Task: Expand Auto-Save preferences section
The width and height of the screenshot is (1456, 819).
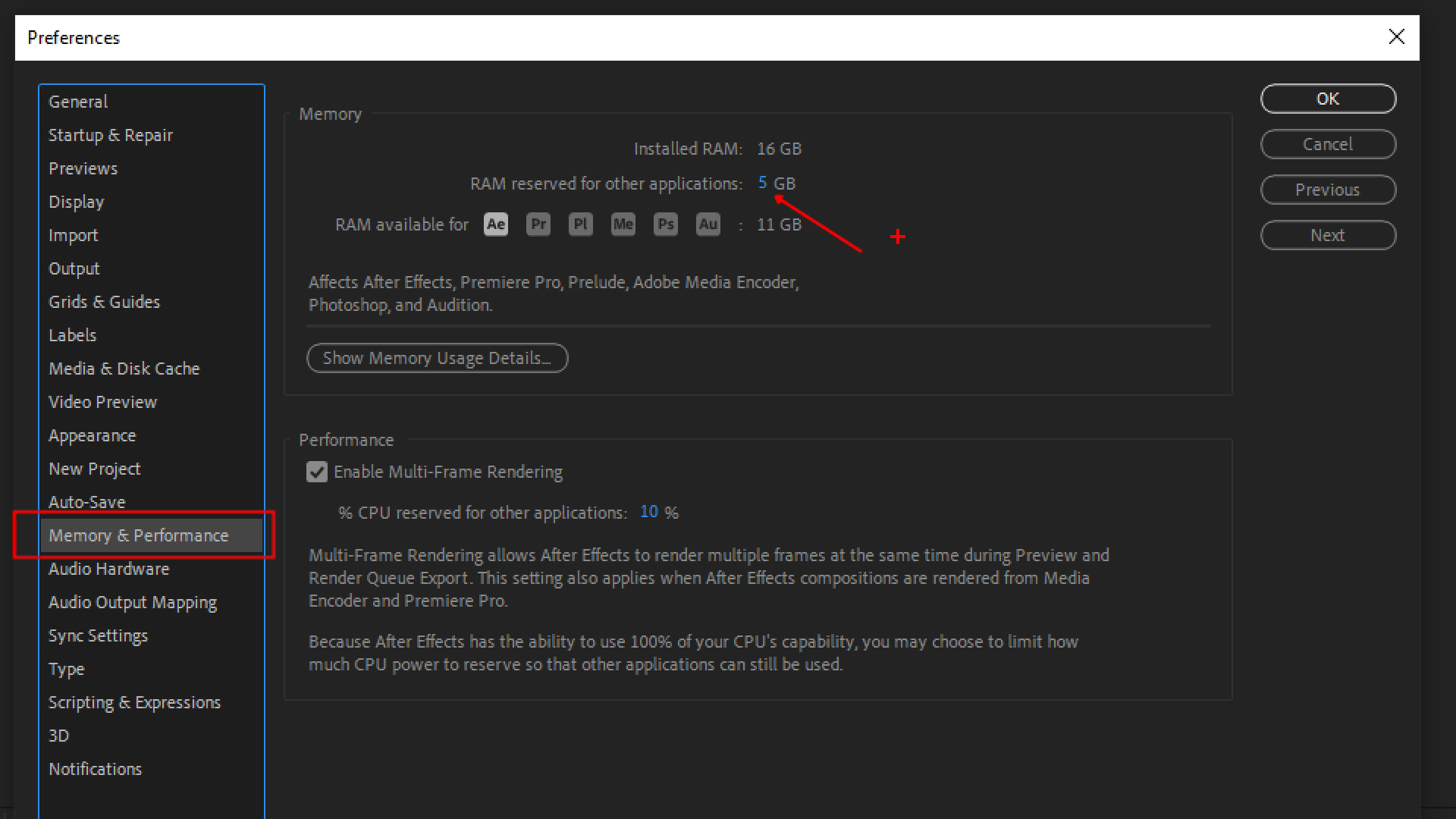Action: pyautogui.click(x=88, y=502)
